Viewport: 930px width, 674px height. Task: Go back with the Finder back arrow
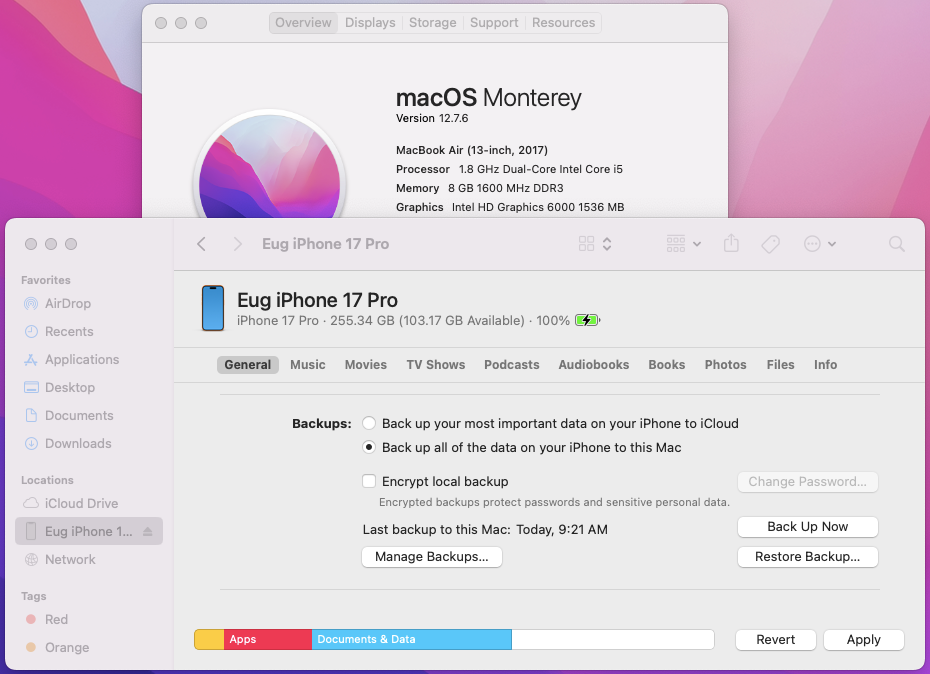point(202,244)
